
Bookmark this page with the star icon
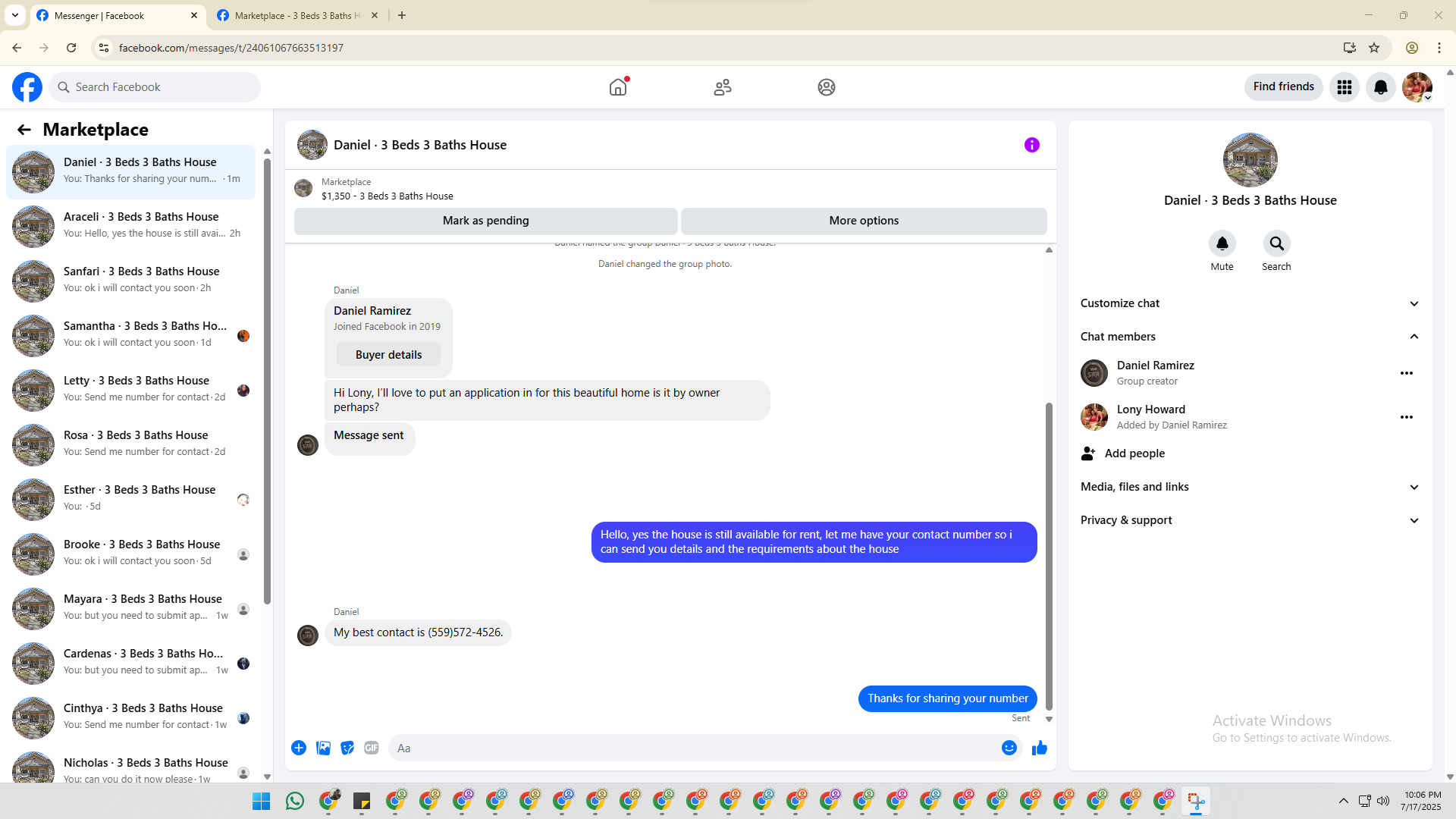point(1374,48)
